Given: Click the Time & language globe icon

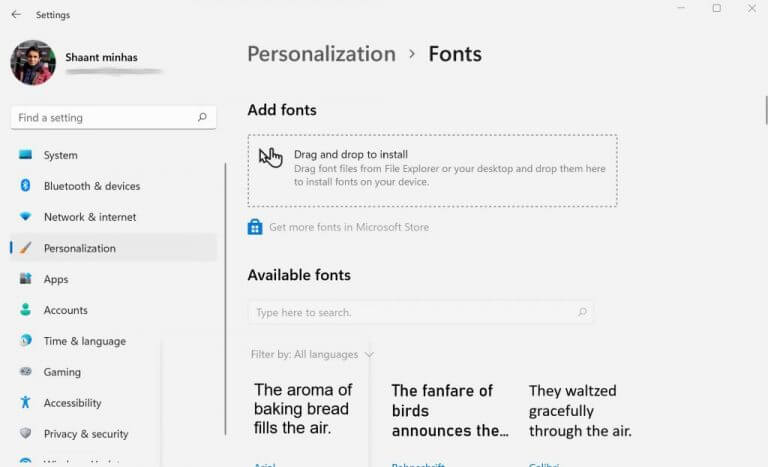Looking at the screenshot, I should [25, 341].
